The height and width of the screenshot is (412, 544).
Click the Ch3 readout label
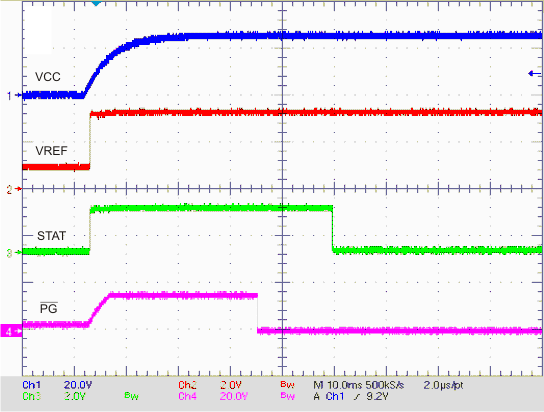pyautogui.click(x=32, y=396)
